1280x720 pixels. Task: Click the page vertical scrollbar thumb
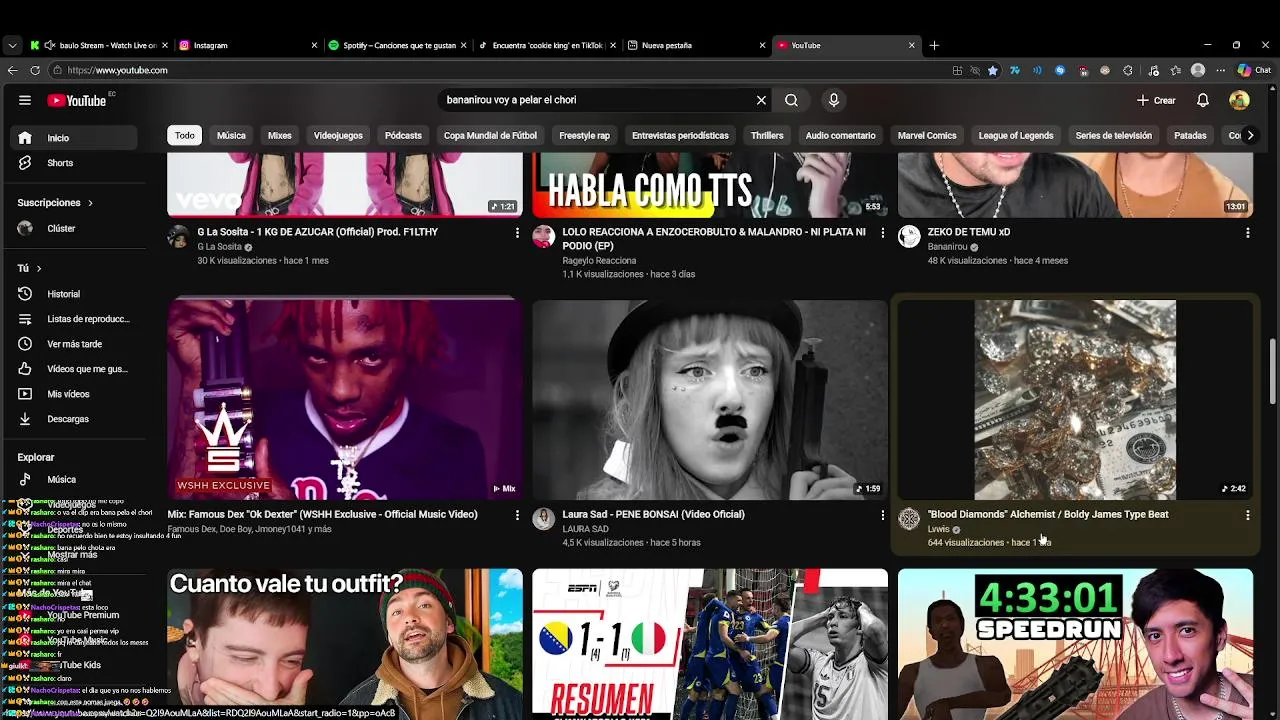click(1273, 371)
